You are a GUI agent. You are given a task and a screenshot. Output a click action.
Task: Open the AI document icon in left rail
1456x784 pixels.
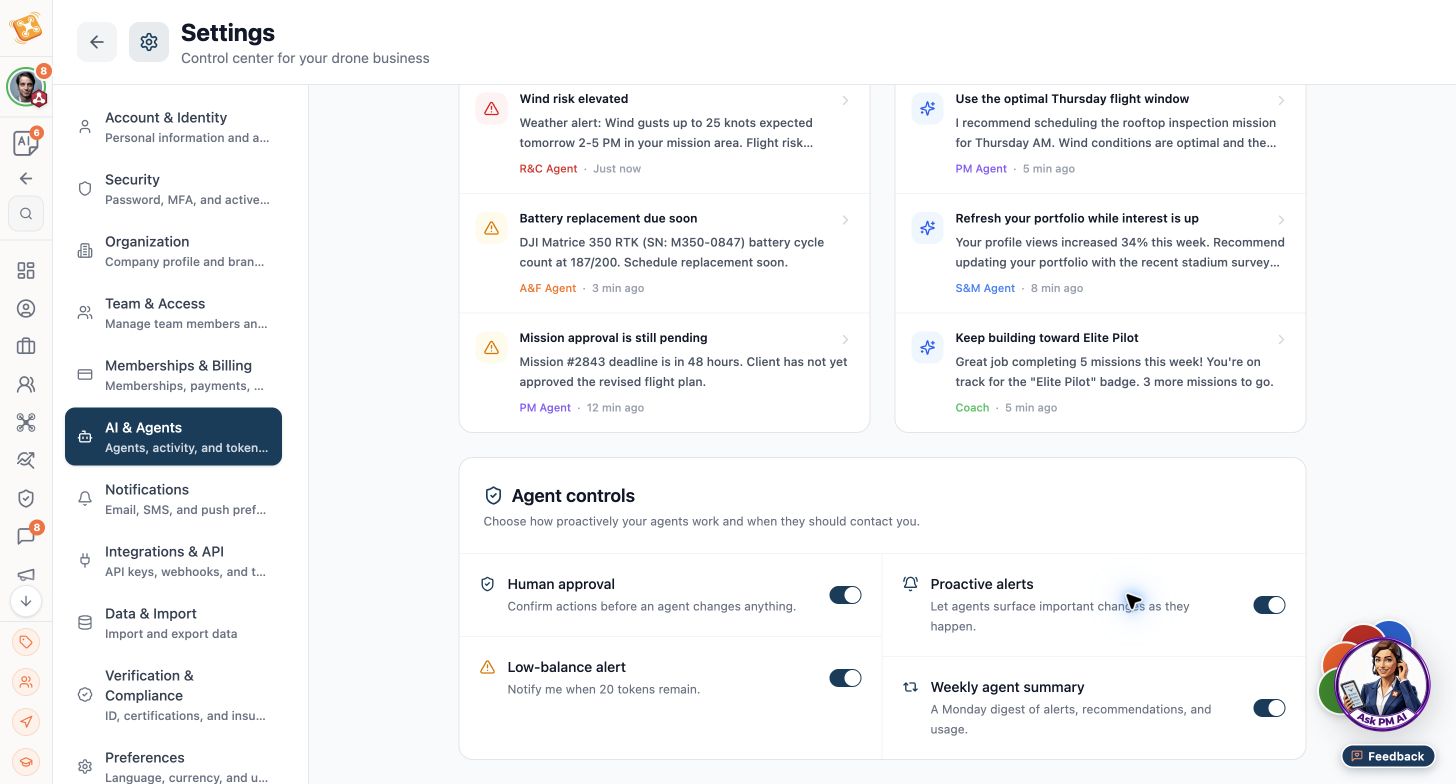(x=25, y=143)
